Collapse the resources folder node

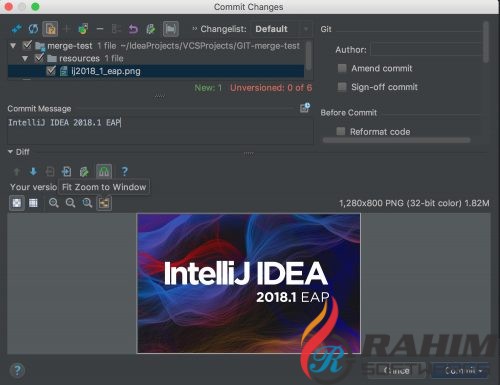(25, 58)
